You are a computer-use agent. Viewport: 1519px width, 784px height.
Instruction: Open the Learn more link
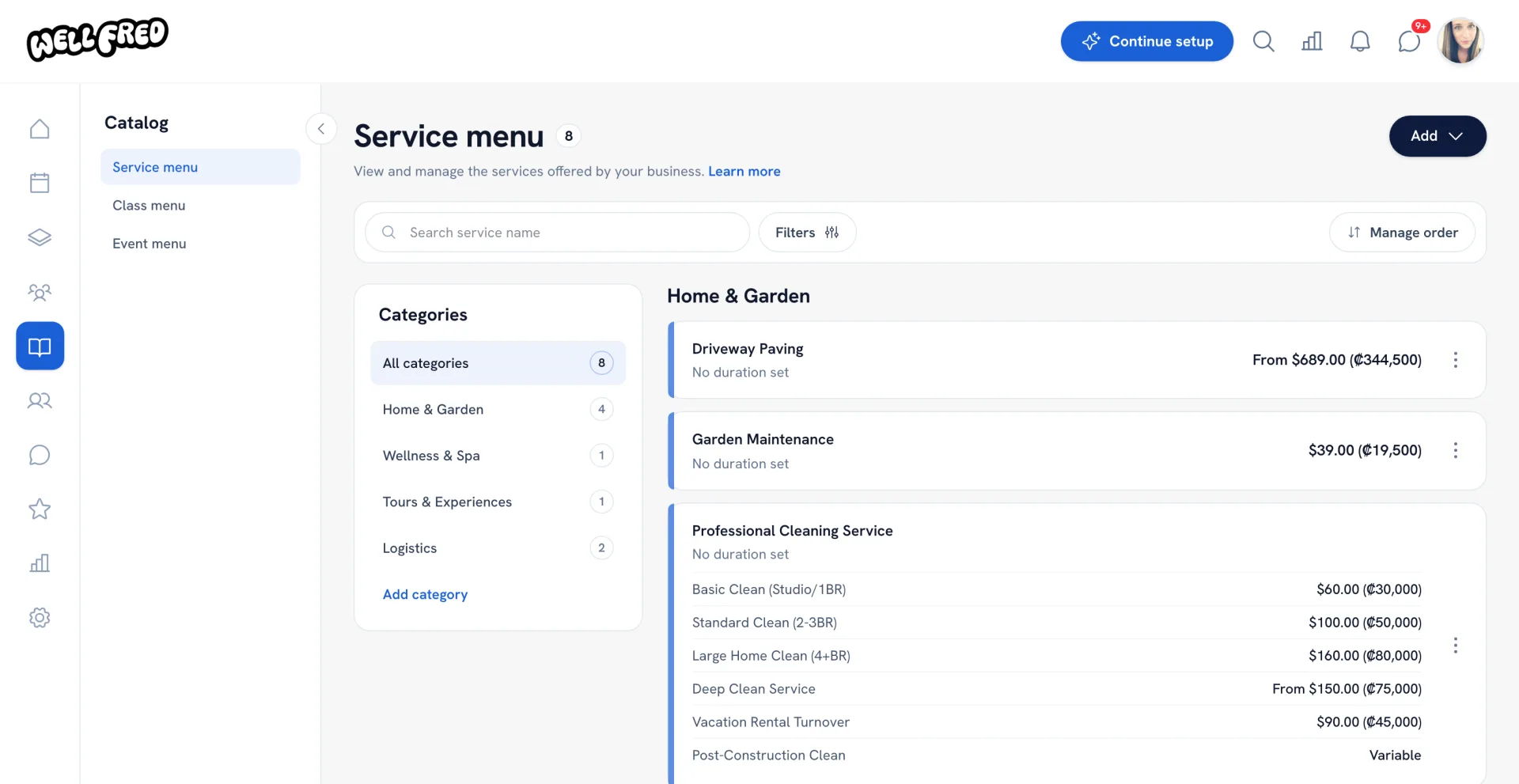click(x=744, y=171)
